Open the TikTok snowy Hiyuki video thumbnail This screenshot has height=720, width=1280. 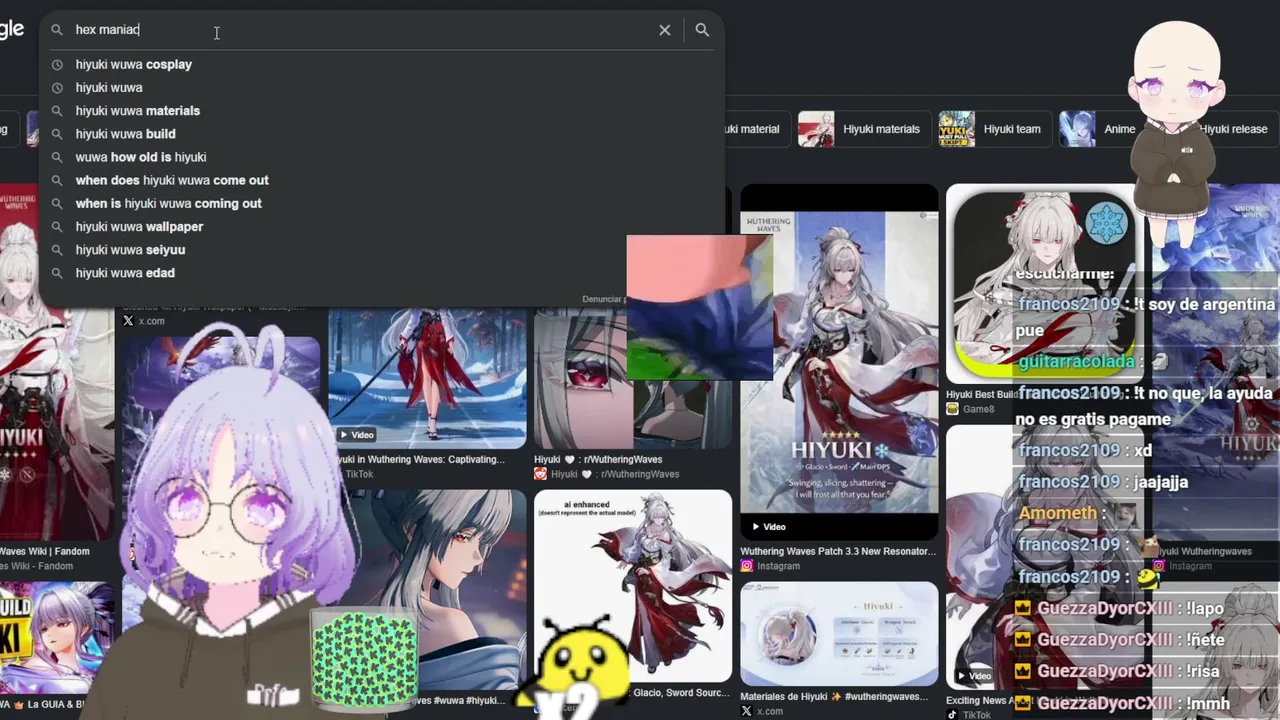pos(427,378)
